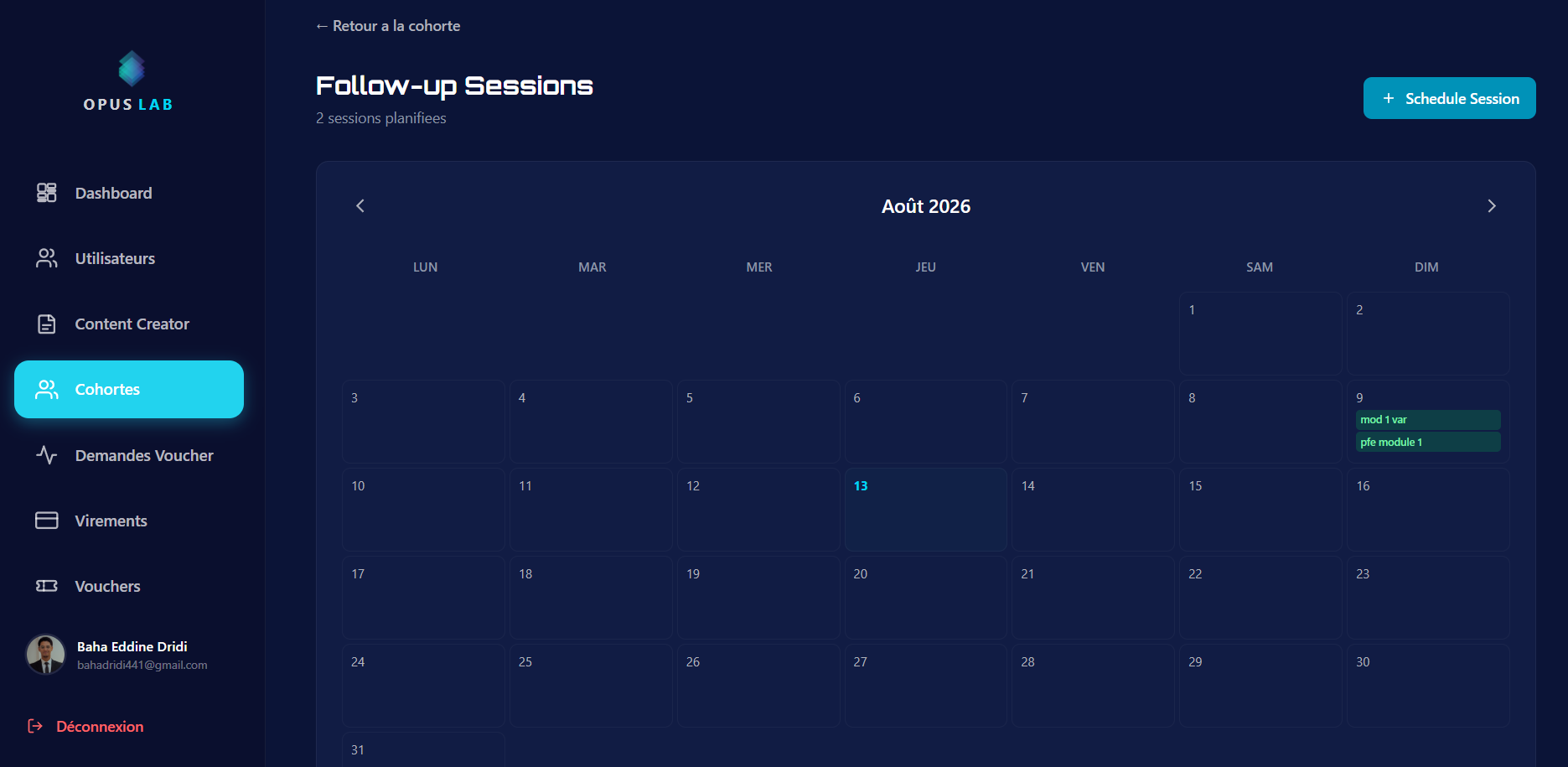Viewport: 1568px width, 767px height.
Task: Select August 20 in the calendar
Action: [x=925, y=597]
